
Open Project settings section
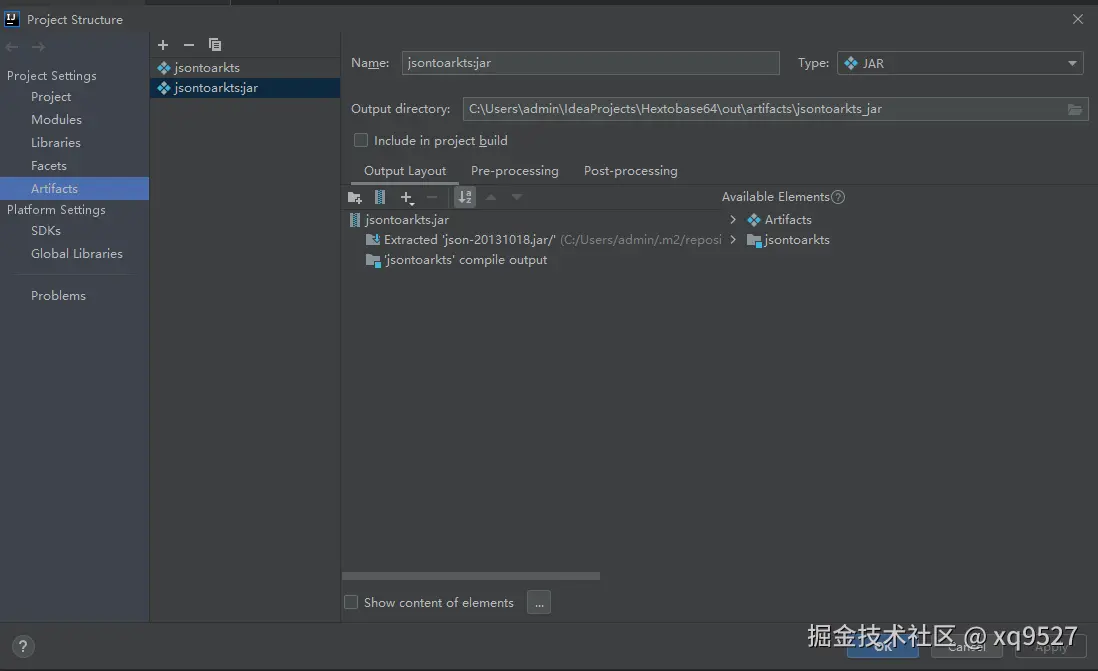51,97
